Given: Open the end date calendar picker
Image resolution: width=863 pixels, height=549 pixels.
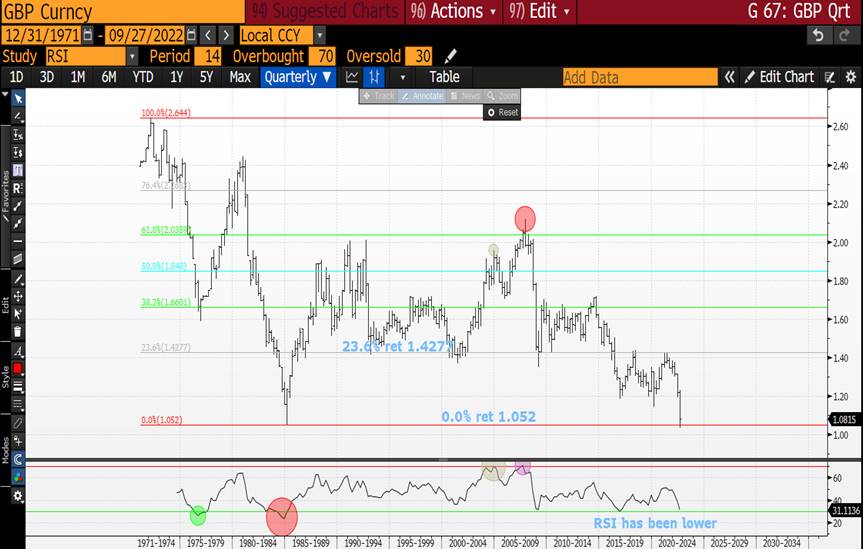Looking at the screenshot, I should click(x=191, y=36).
